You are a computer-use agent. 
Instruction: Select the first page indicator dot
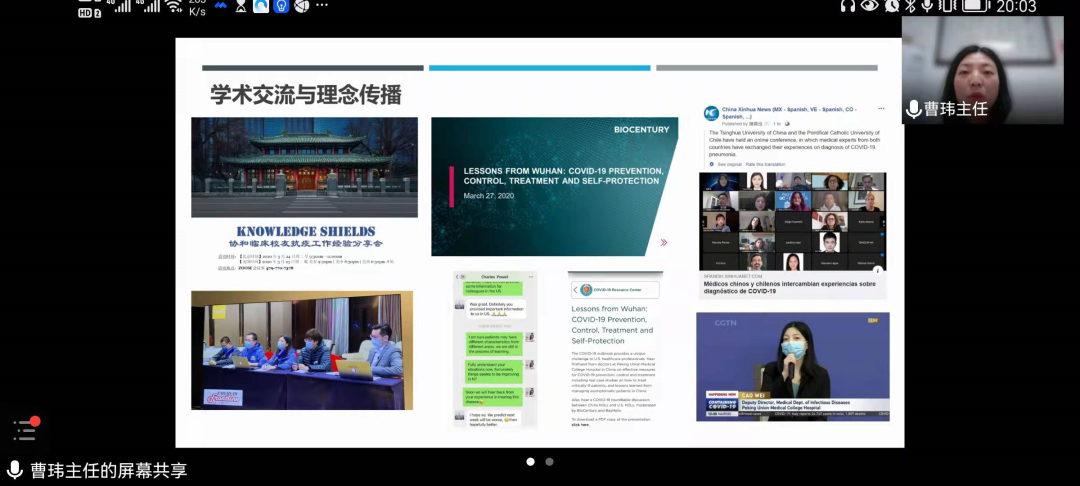tap(530, 462)
